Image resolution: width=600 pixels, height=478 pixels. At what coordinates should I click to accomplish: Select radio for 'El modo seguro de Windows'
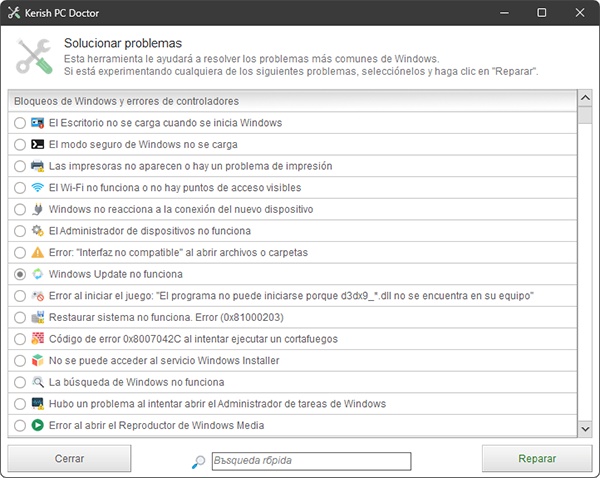pyautogui.click(x=20, y=145)
